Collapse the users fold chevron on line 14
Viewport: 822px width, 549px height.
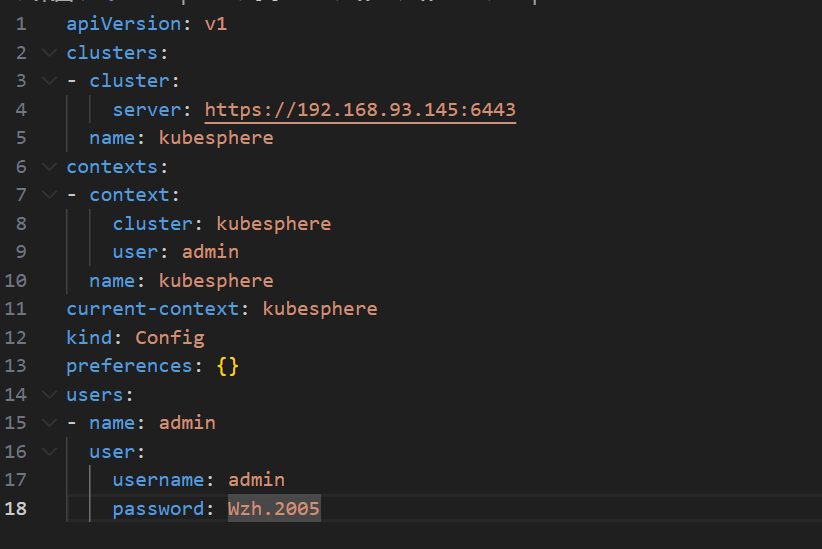point(49,394)
